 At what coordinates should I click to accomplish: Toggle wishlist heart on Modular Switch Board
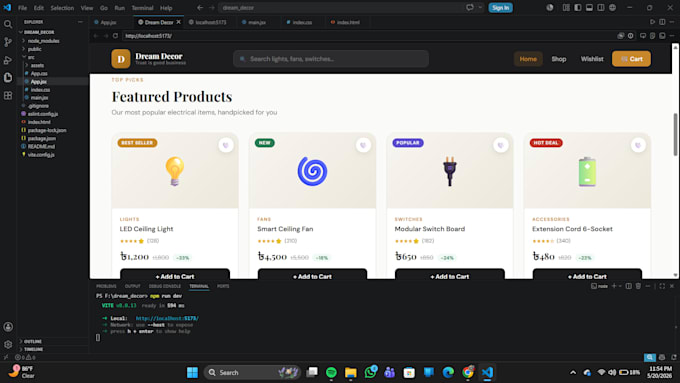coord(500,145)
